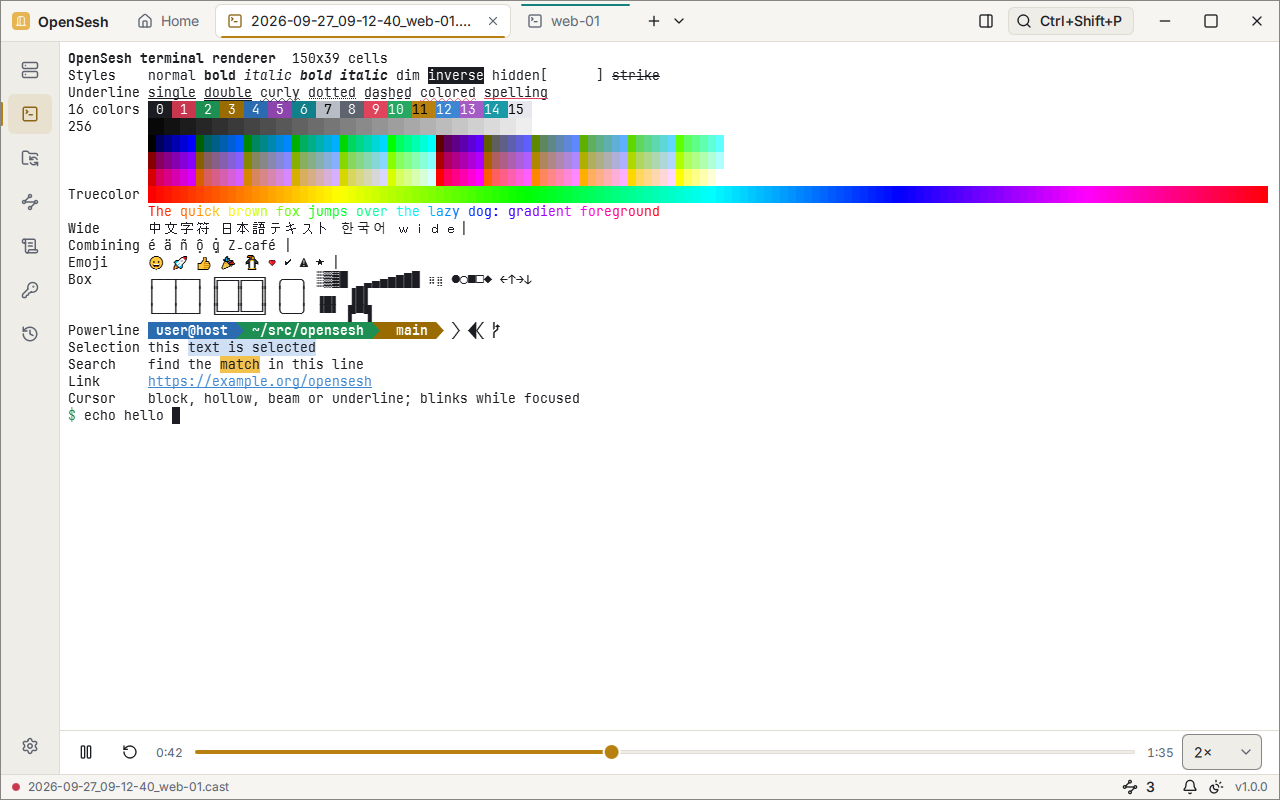The width and height of the screenshot is (1280, 800).
Task: Open the SSH keys panel
Action: pos(30,290)
